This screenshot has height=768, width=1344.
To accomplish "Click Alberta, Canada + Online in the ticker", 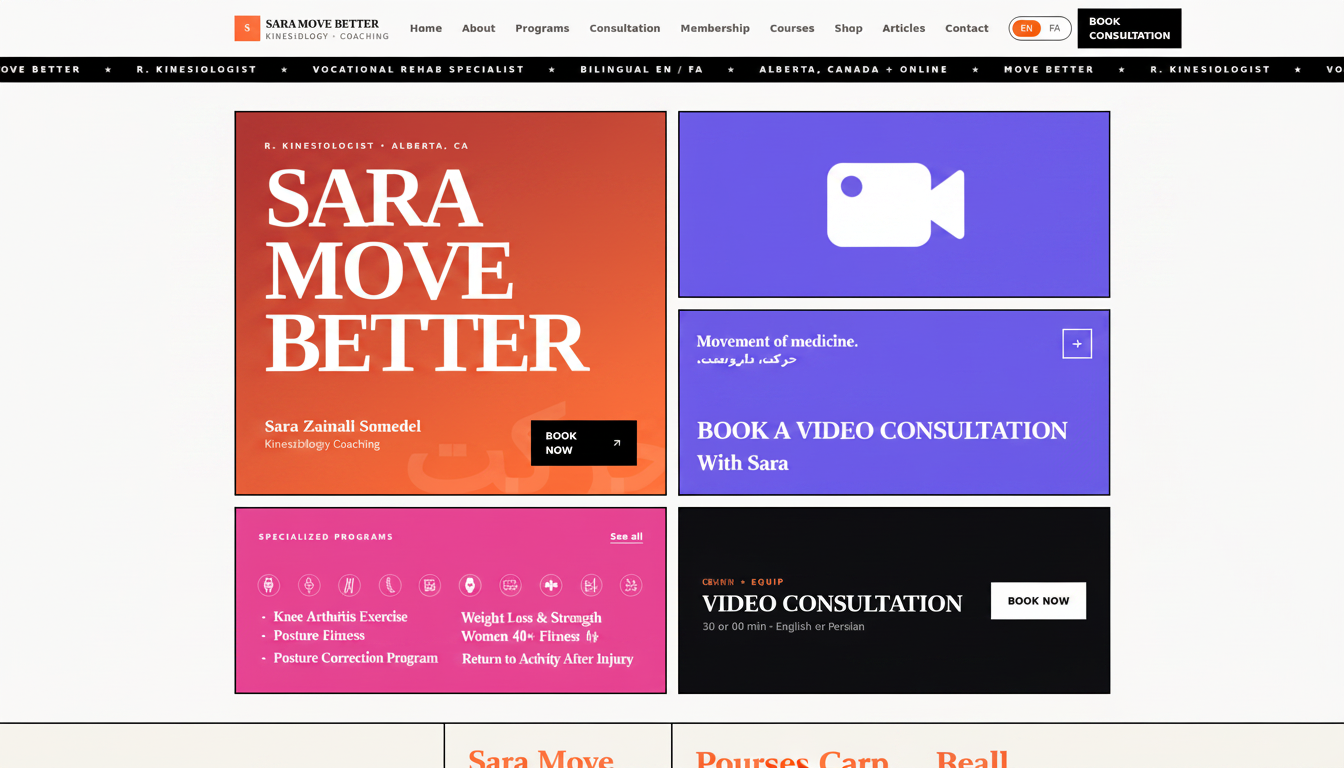I will click(x=854, y=70).
